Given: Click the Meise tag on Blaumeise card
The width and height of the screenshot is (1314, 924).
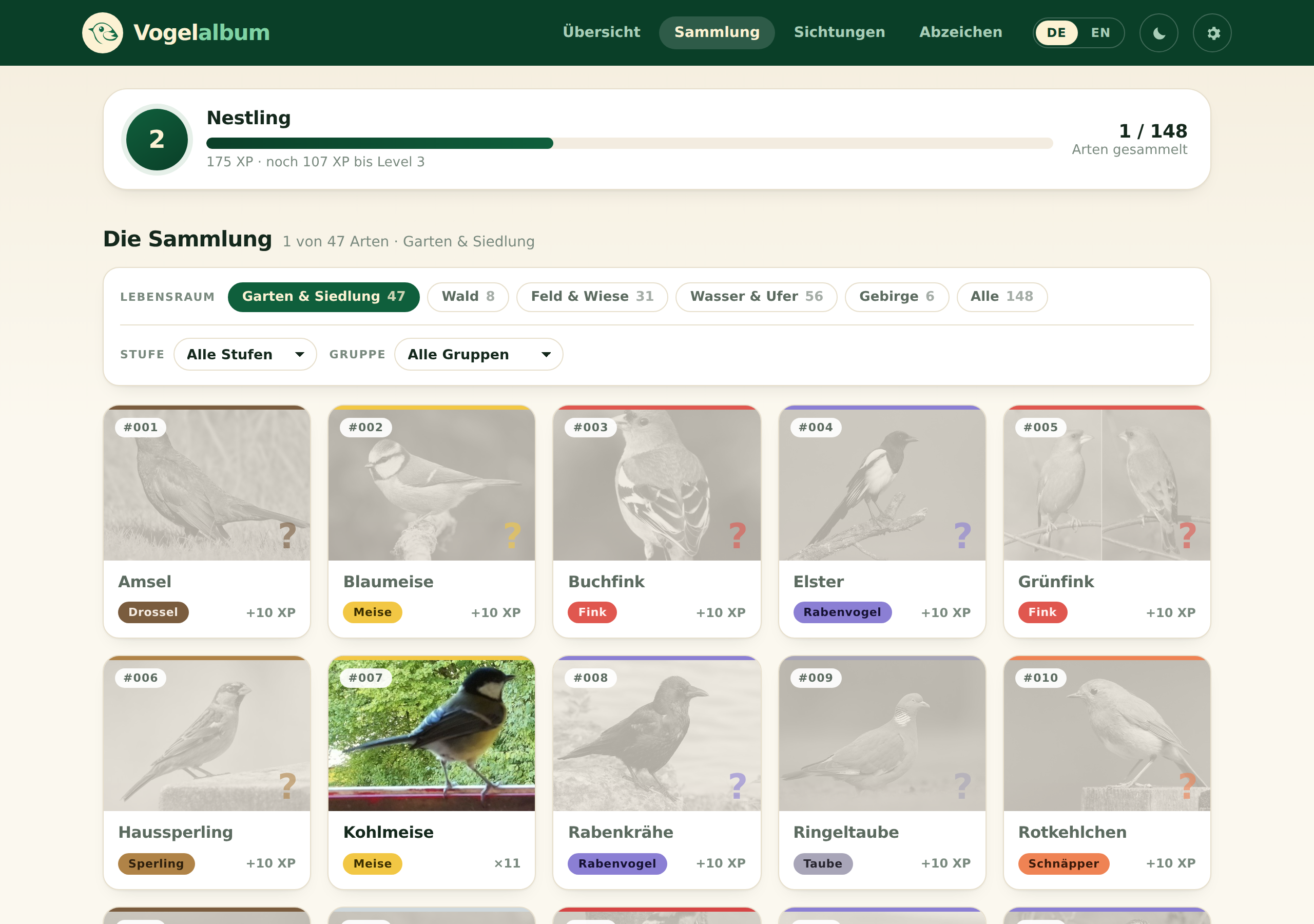Looking at the screenshot, I should click(373, 612).
